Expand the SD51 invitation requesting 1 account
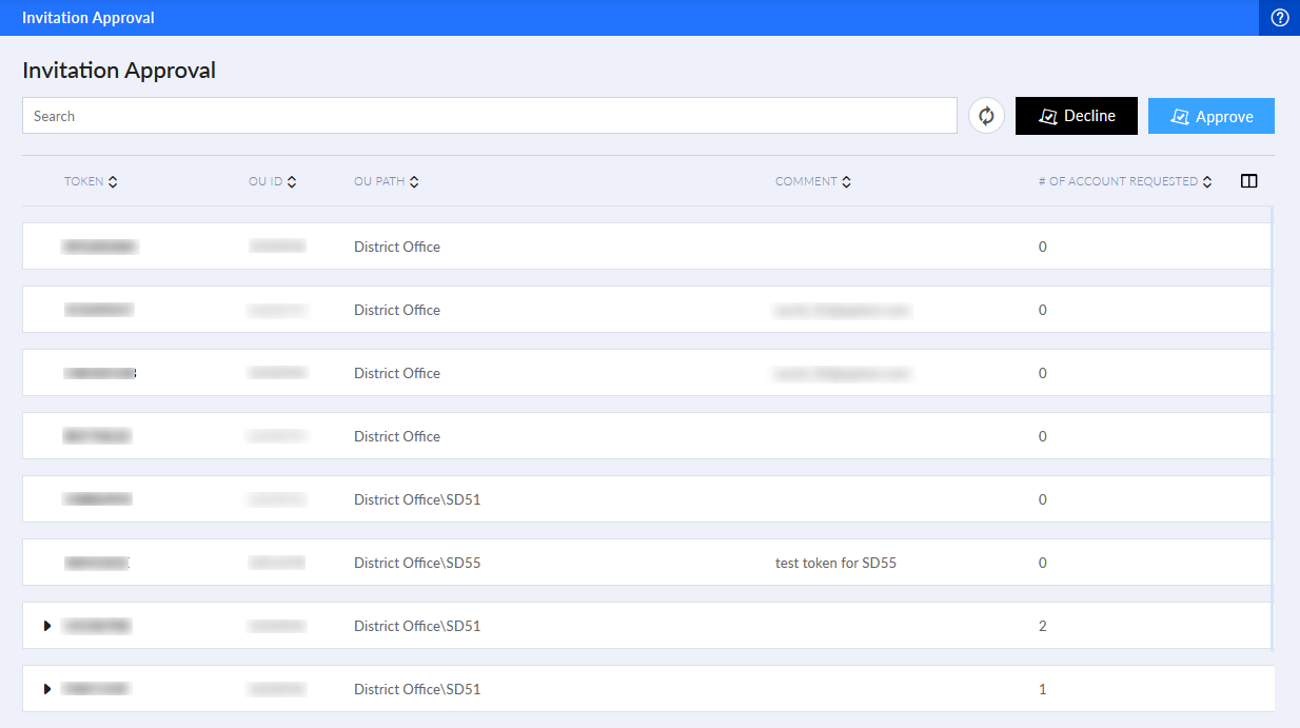The image size is (1300, 728). 47,688
